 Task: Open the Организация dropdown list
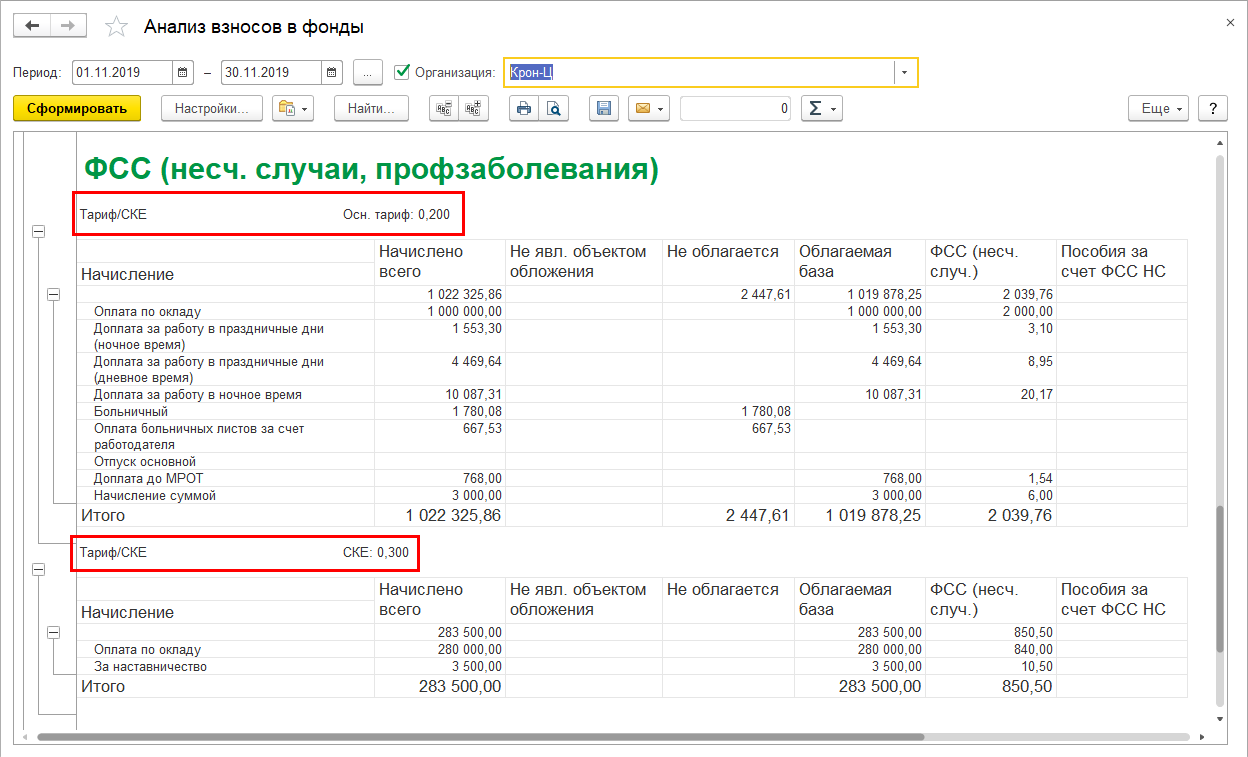pos(905,72)
